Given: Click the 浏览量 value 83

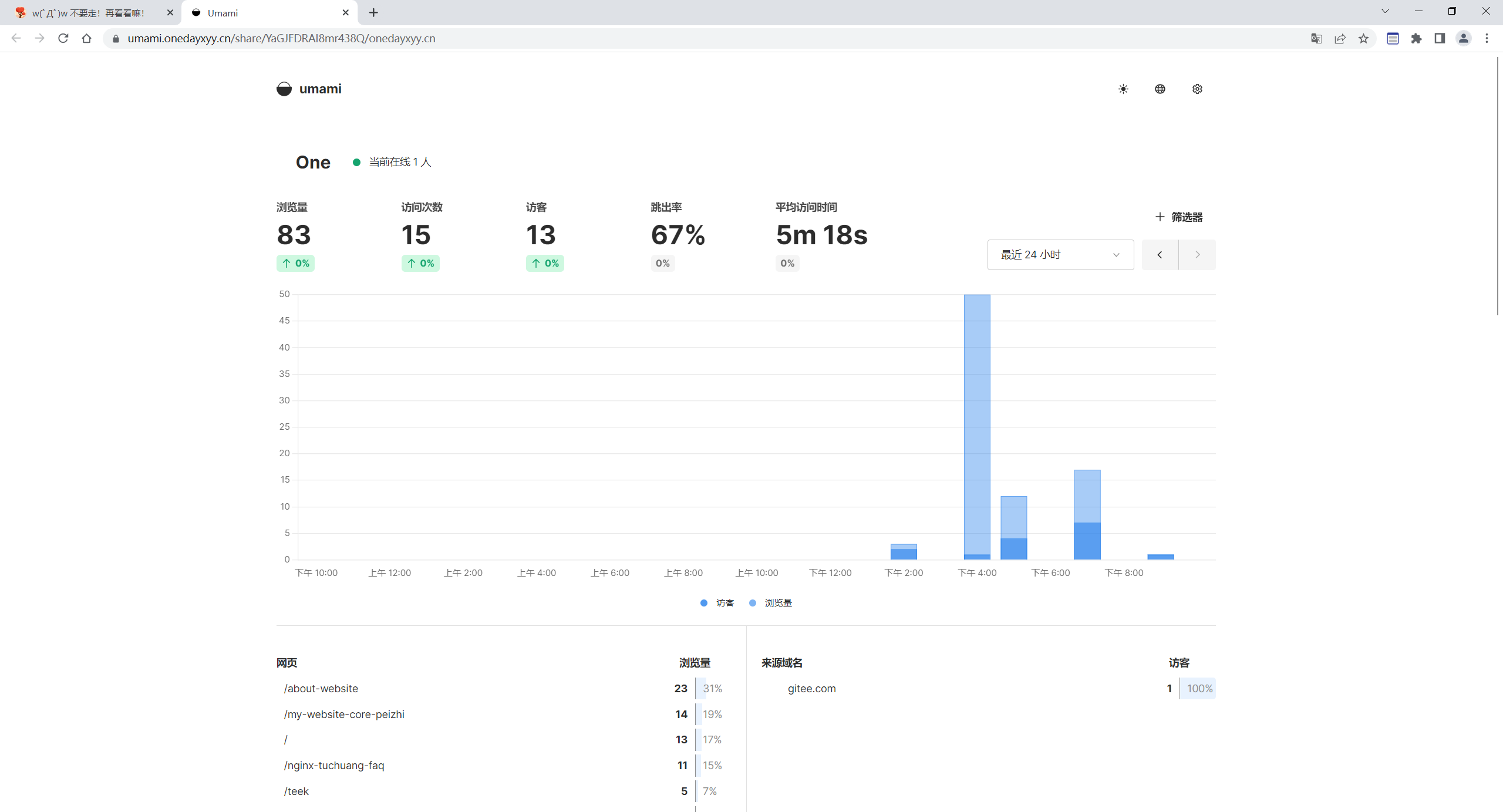Looking at the screenshot, I should pos(294,235).
